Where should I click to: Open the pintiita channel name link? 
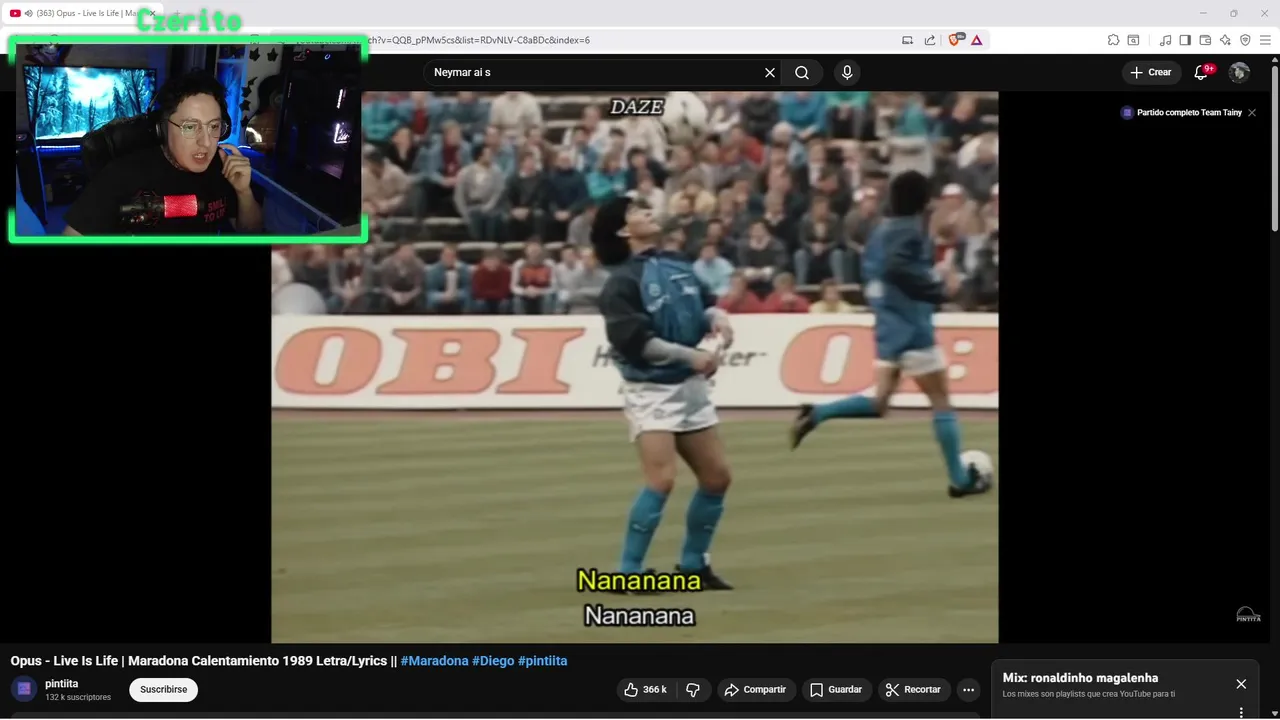coord(62,684)
